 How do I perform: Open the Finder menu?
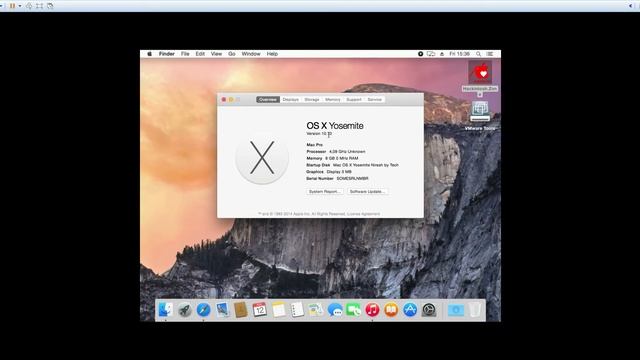point(167,54)
